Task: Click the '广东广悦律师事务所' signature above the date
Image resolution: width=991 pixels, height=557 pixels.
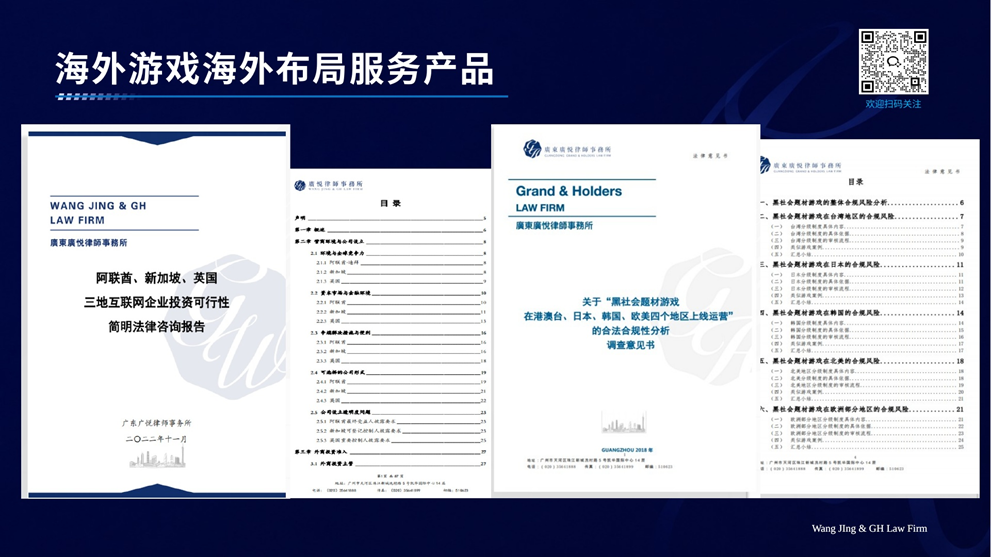Action: coord(157,423)
